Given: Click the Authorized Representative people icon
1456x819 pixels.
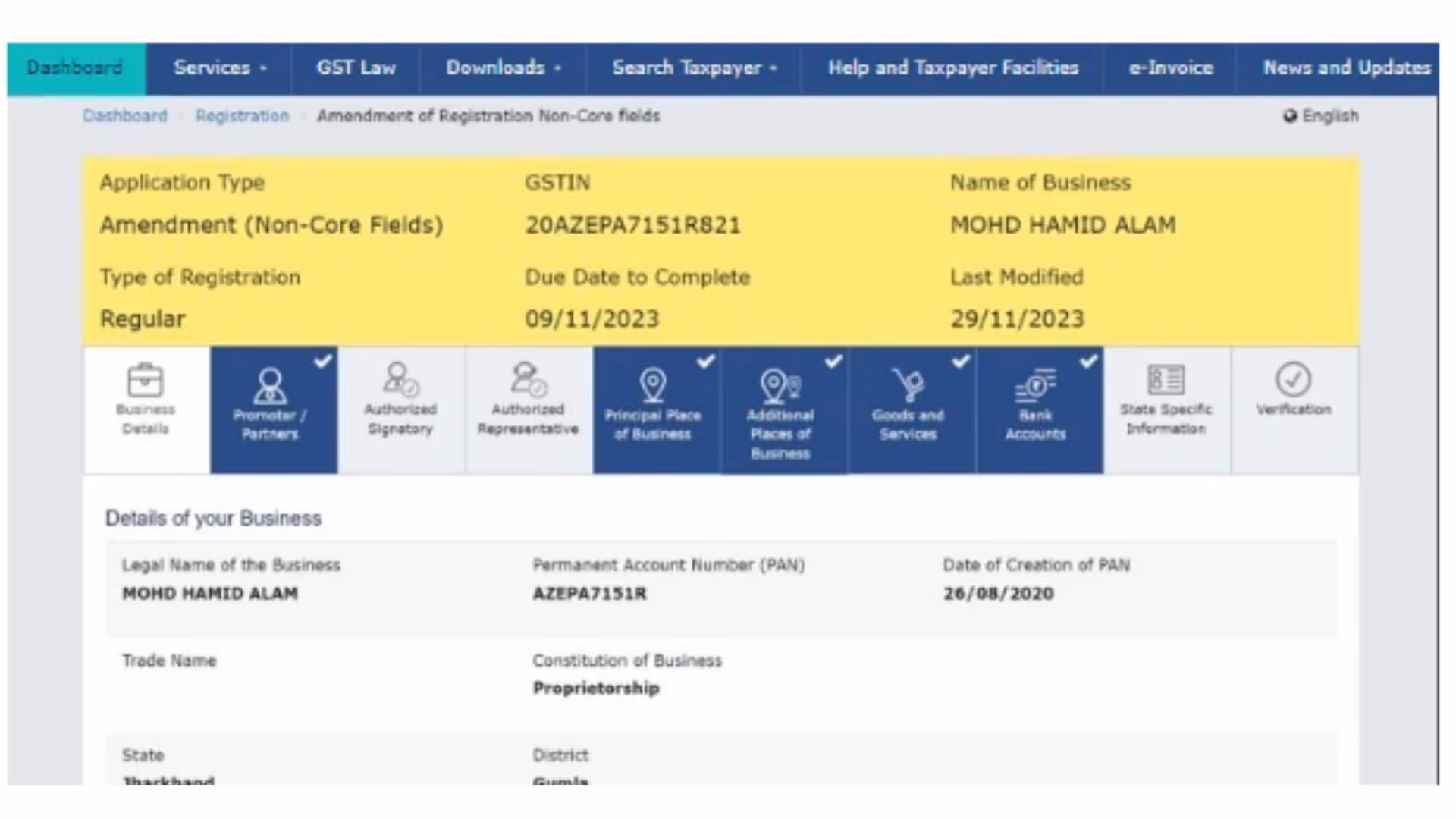Looking at the screenshot, I should pos(529,380).
